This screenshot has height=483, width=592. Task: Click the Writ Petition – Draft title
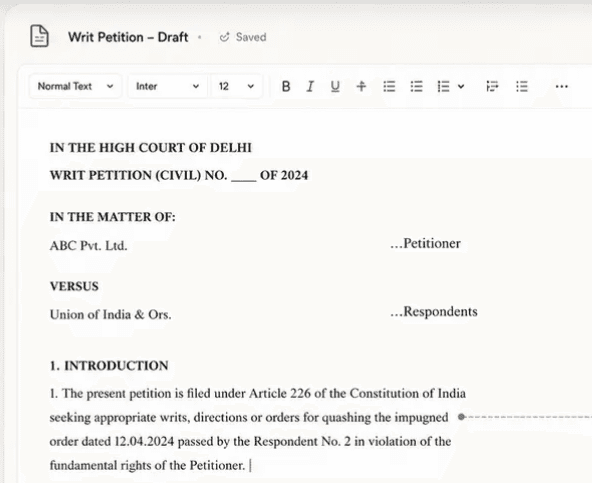[128, 37]
